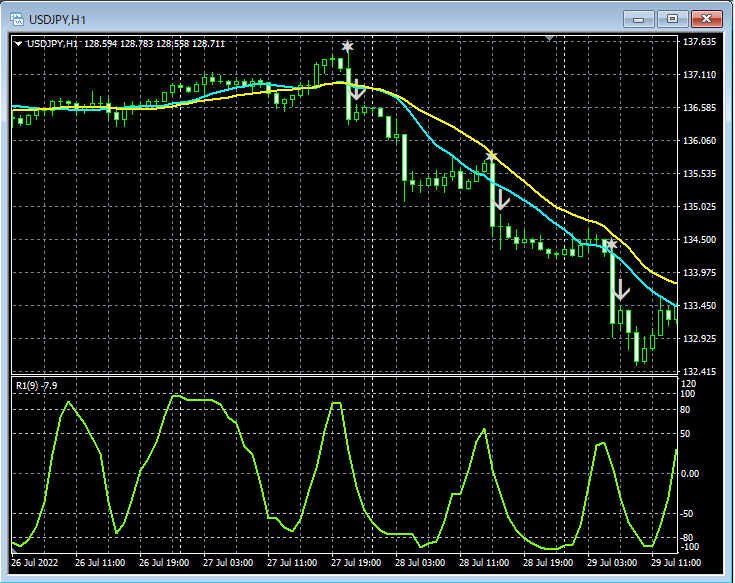This screenshot has width=735, height=583.
Task: Click the indicator scale value -50
Action: 687,514
